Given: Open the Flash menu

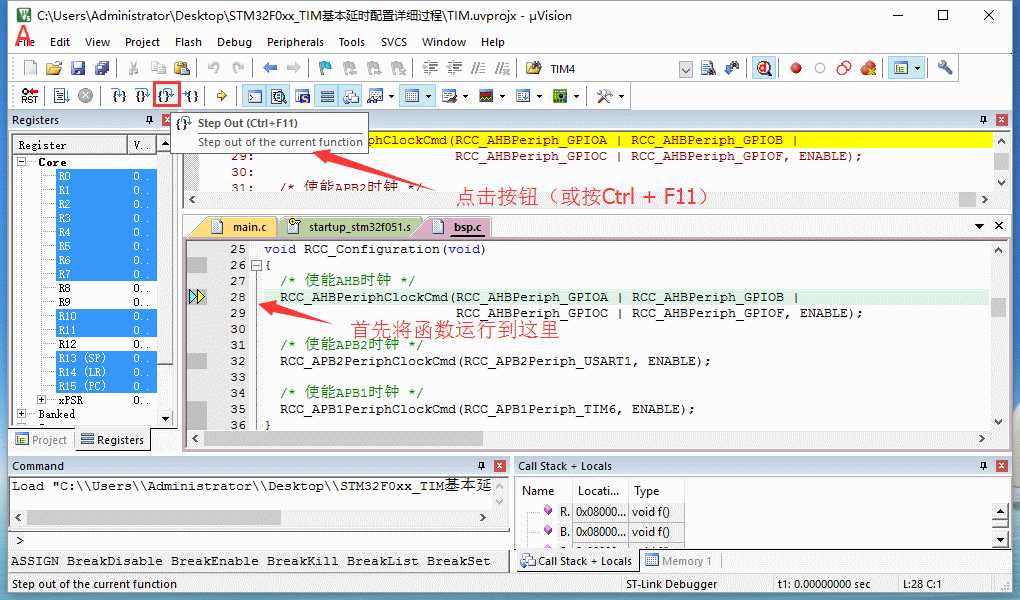Looking at the screenshot, I should pos(188,42).
